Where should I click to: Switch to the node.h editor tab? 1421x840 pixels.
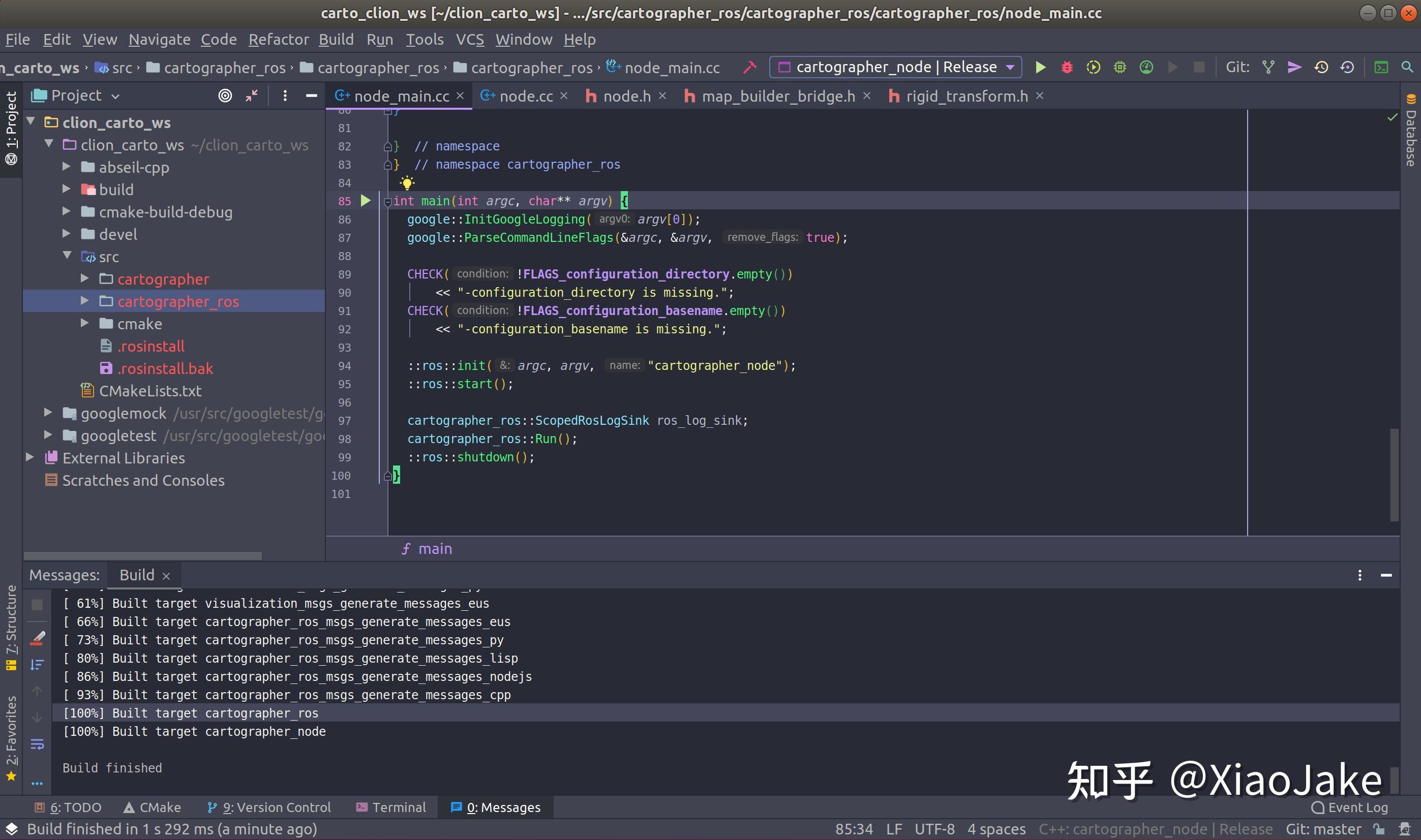[628, 96]
